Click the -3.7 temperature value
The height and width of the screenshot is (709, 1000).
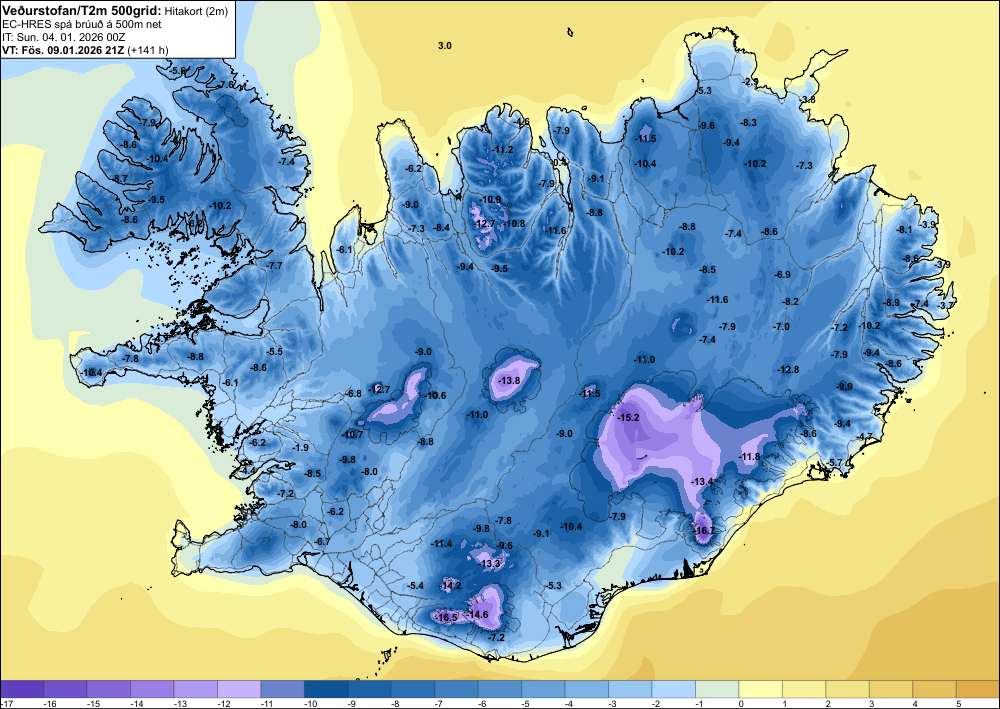tap(945, 305)
